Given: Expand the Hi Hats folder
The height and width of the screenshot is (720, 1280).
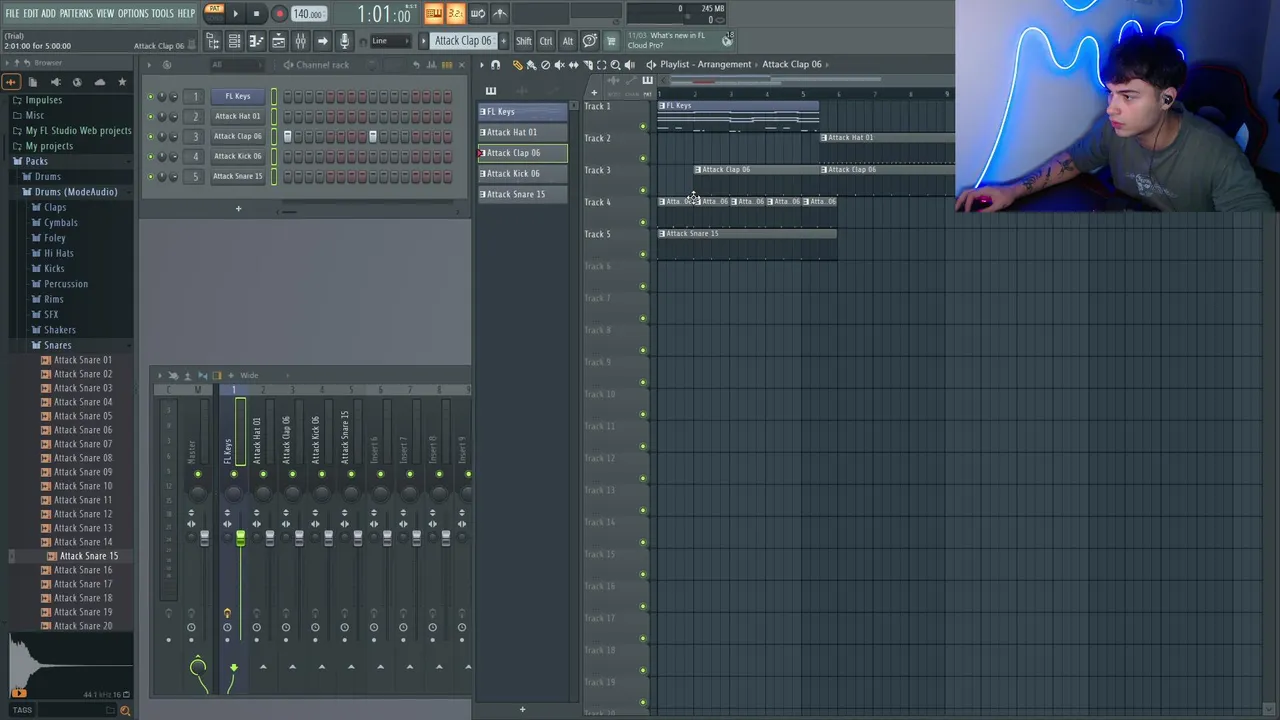Looking at the screenshot, I should point(58,253).
